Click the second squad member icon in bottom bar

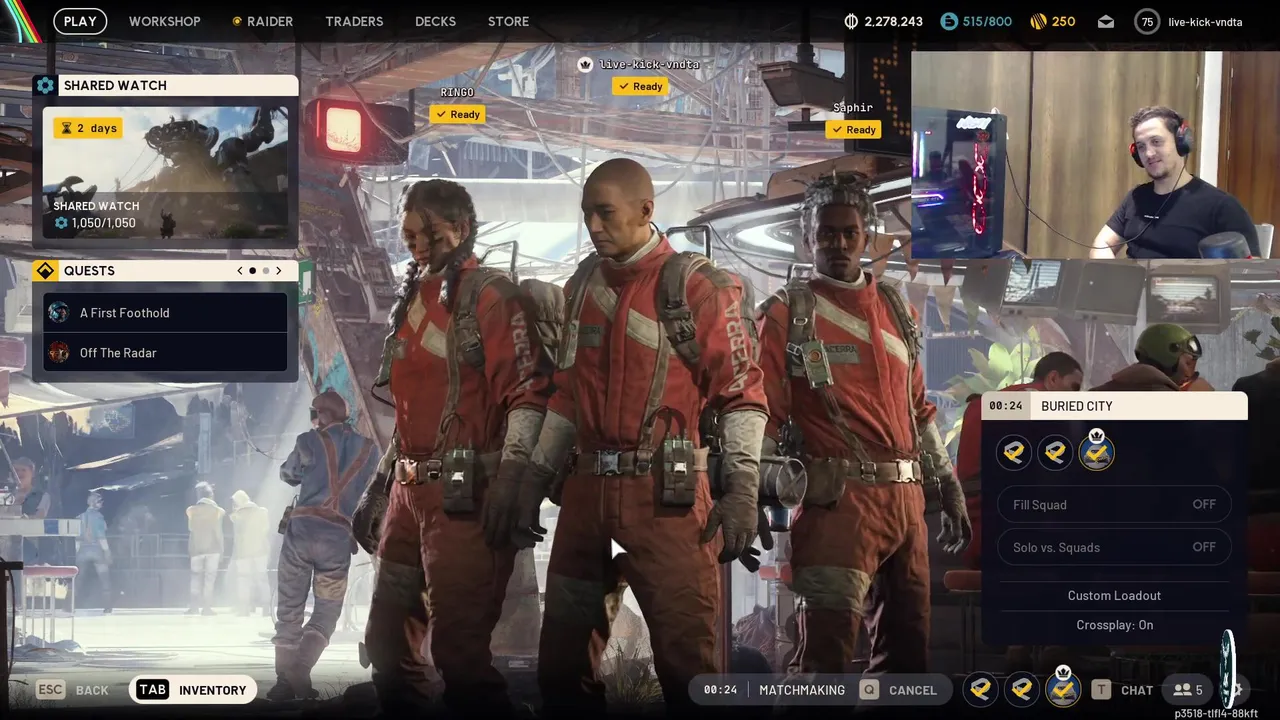pyautogui.click(x=1022, y=689)
